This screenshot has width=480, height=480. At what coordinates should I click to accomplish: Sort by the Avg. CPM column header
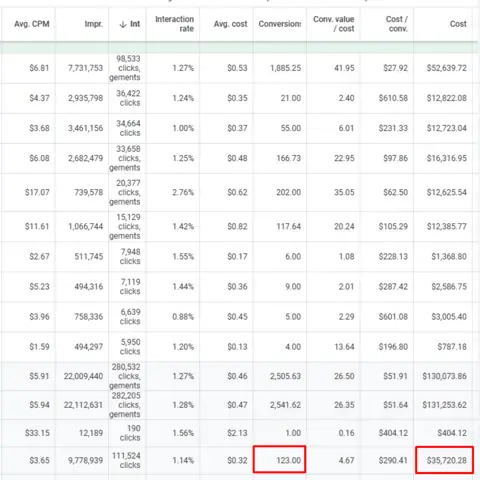click(x=32, y=24)
